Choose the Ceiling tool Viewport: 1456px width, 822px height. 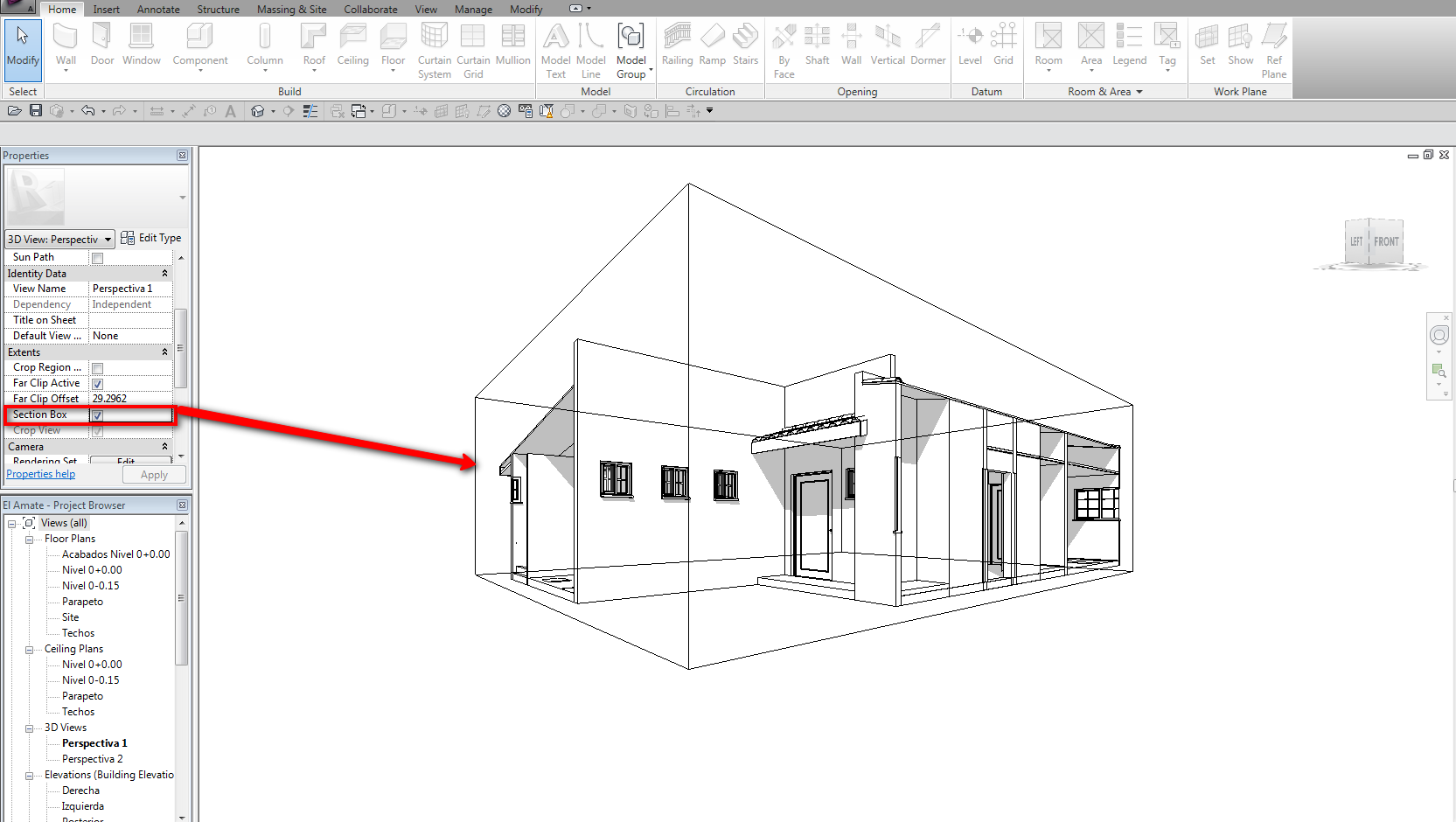point(353,45)
